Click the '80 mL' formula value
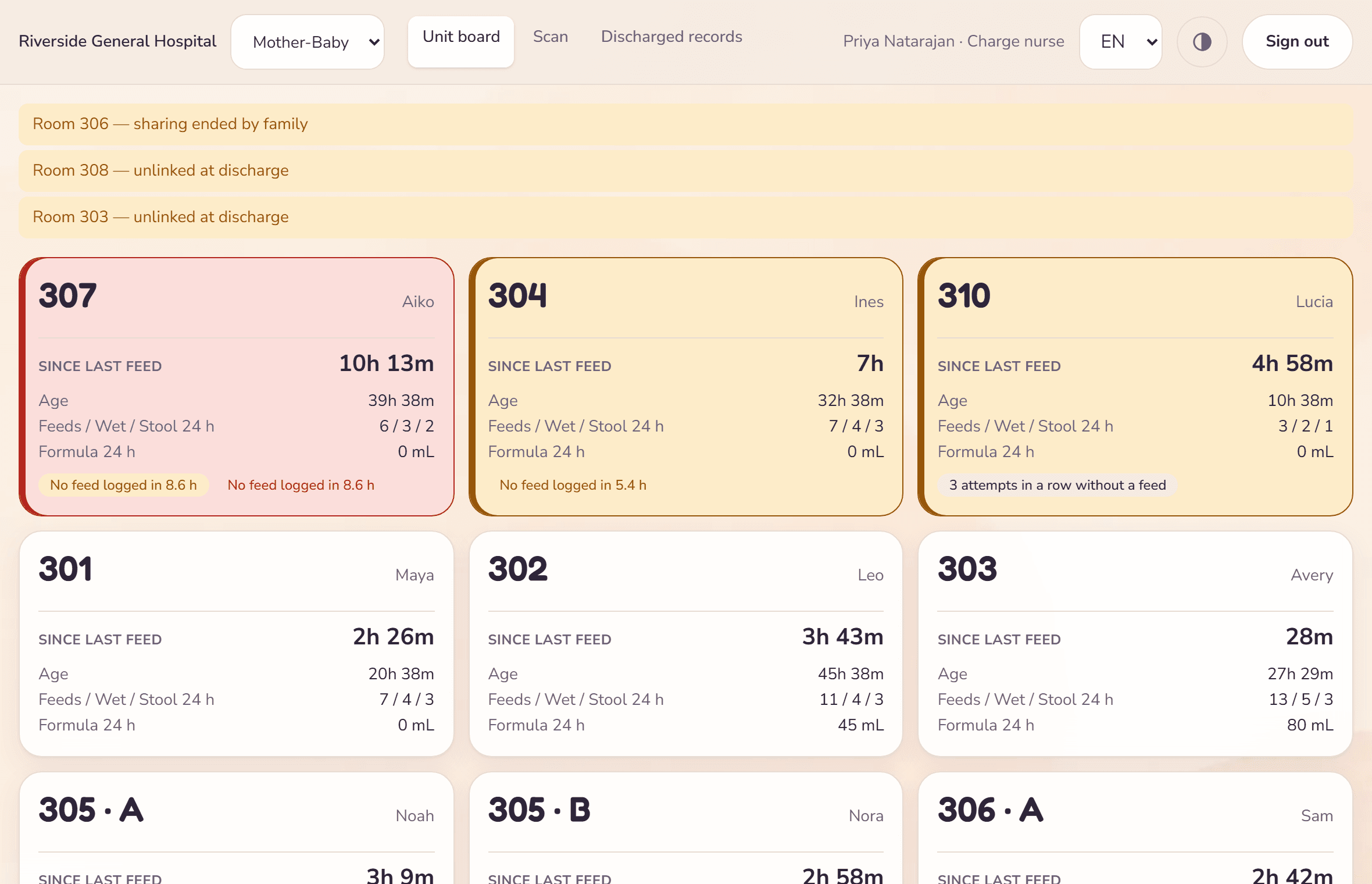The height and width of the screenshot is (884, 1372). tap(1310, 725)
